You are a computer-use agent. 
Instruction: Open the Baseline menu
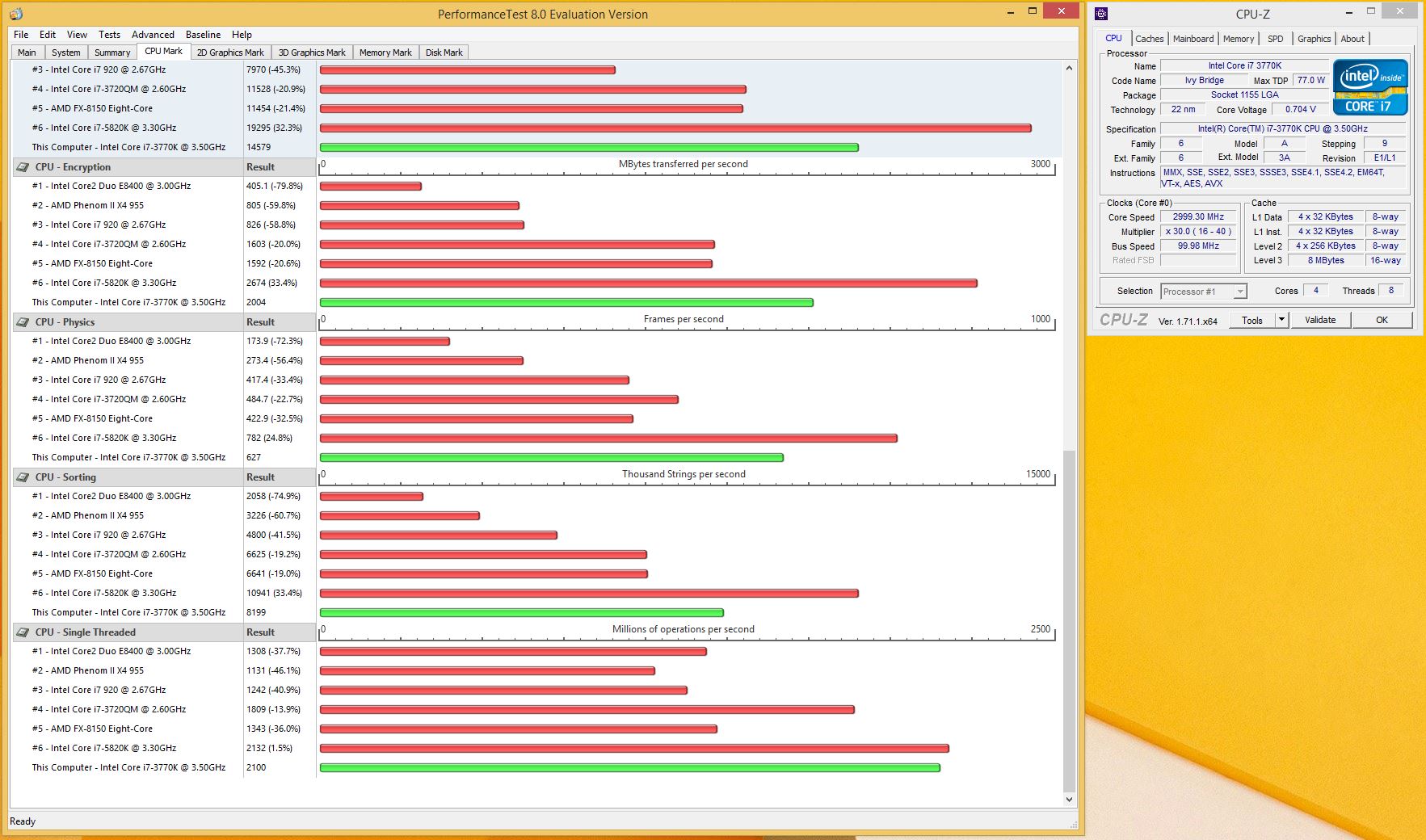[x=203, y=35]
